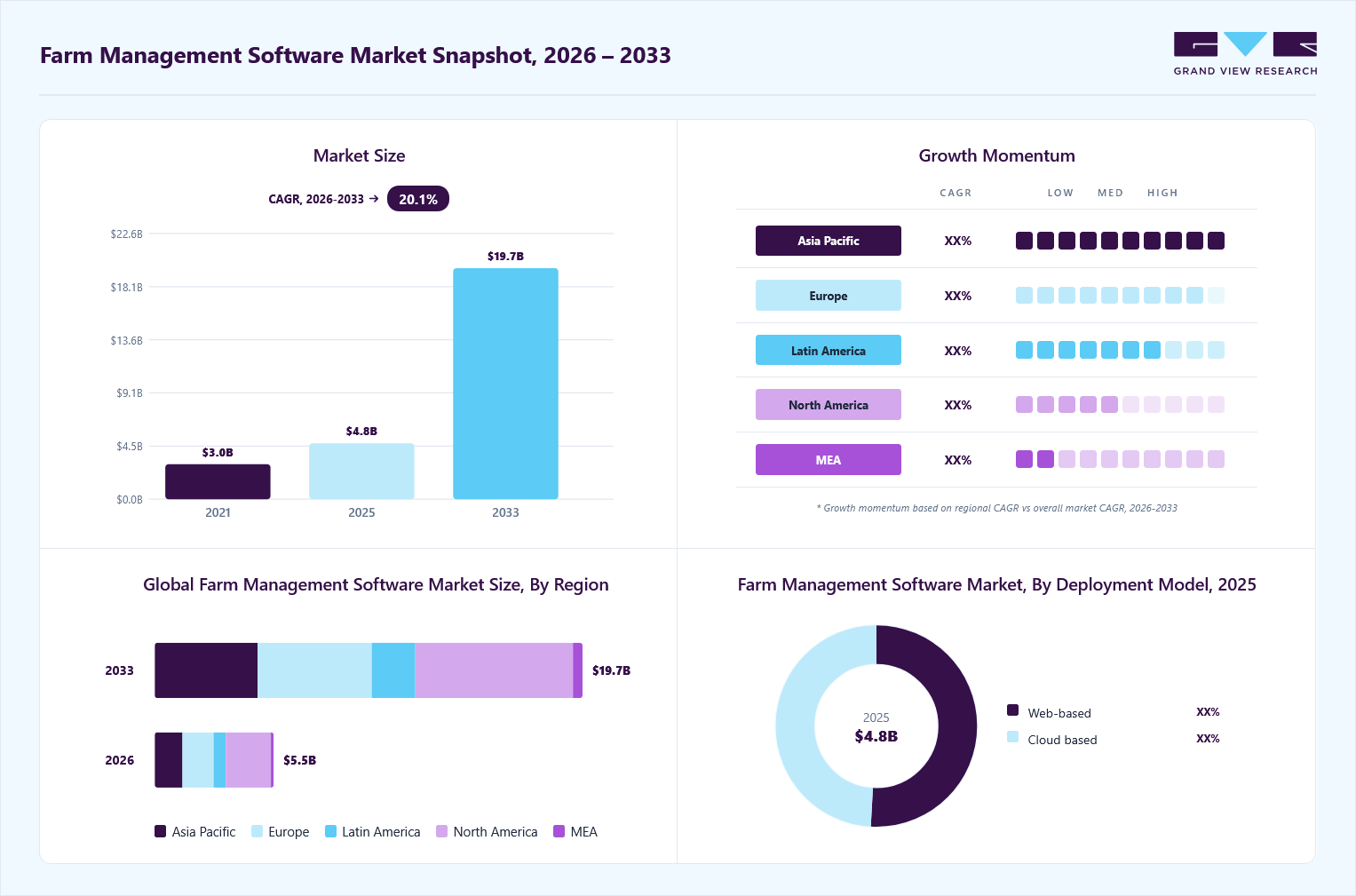
Task: Select the North America segment of the 2026 bar
Action: point(248,760)
